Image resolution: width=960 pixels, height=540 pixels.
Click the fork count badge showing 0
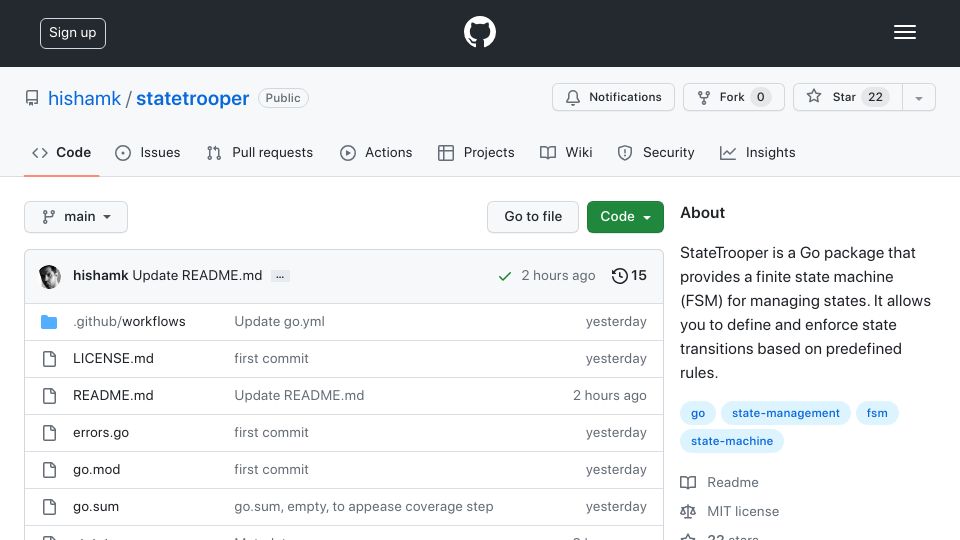click(x=760, y=97)
